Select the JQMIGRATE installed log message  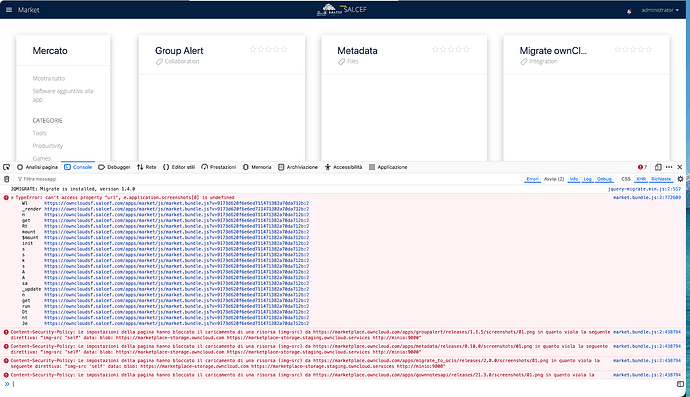pyautogui.click(x=73, y=189)
